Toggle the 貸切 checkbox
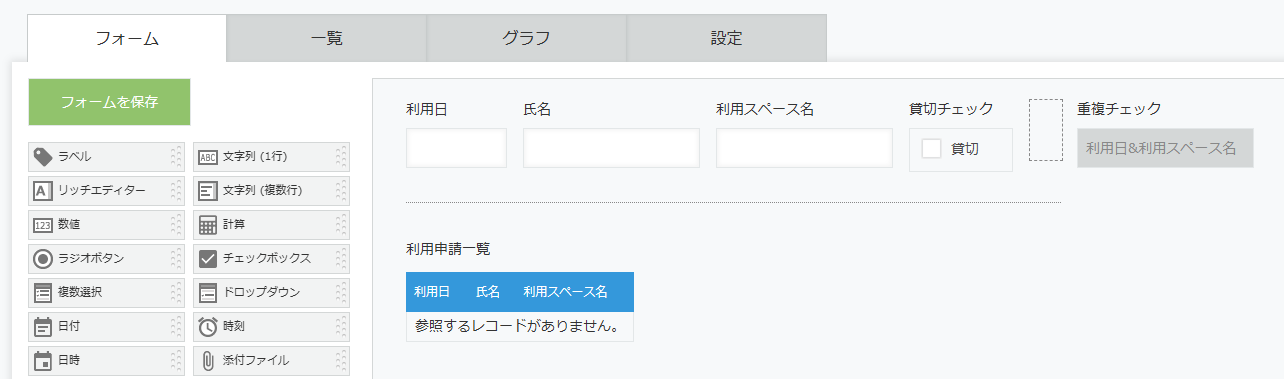Viewport: 1284px width, 379px height. (x=932, y=149)
